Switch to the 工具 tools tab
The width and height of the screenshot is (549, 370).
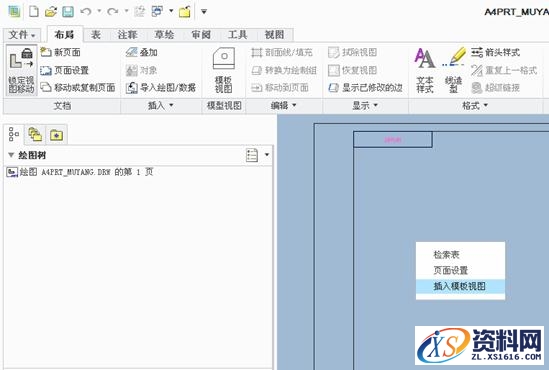coord(237,35)
